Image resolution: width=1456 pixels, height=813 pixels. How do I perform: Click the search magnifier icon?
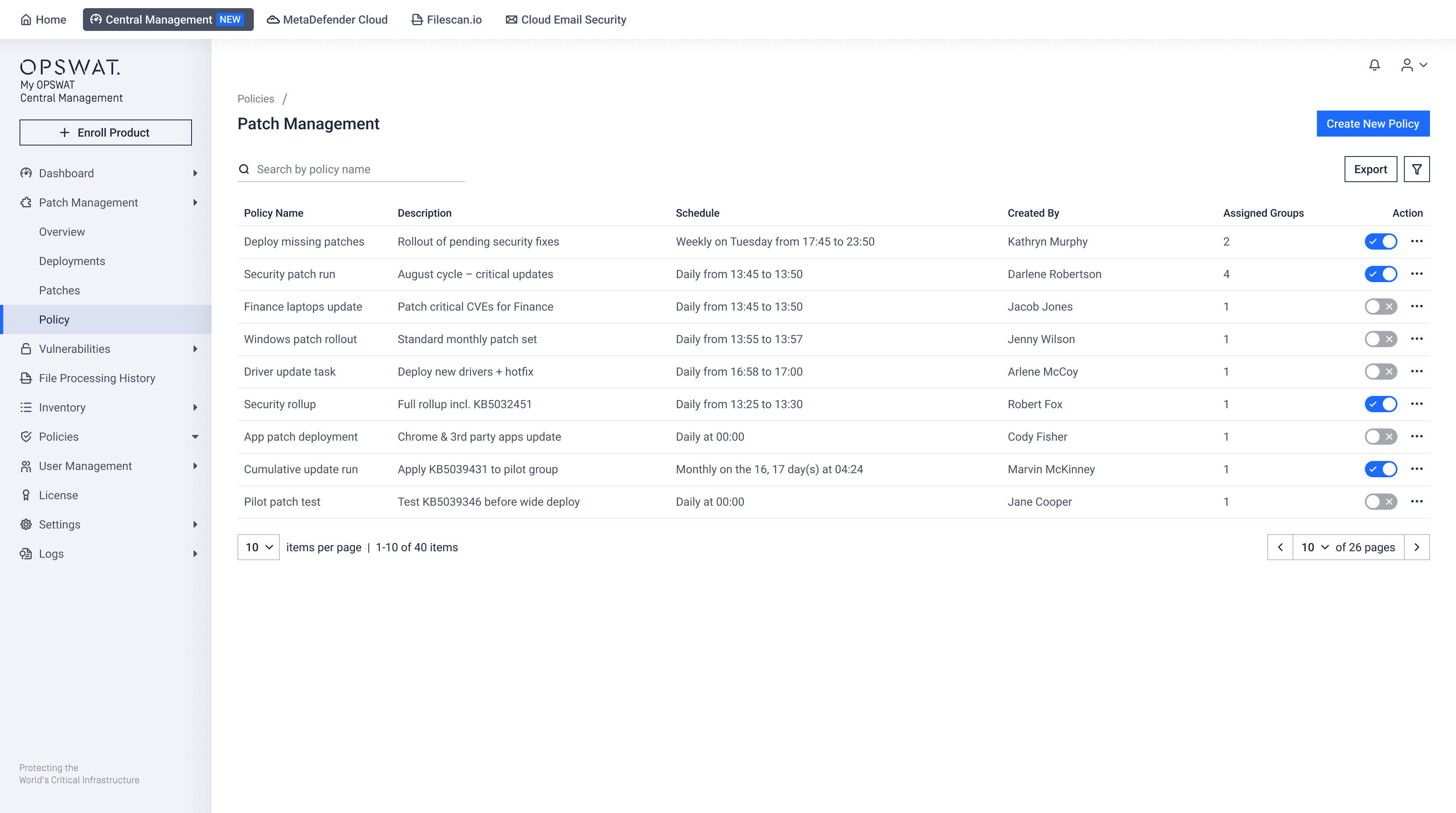pos(244,169)
